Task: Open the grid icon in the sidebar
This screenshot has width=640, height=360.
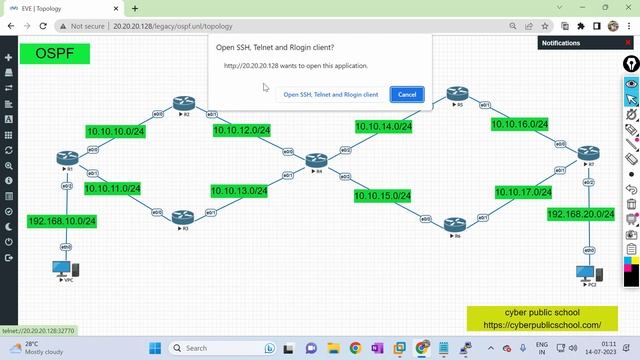Action: pos(9,135)
